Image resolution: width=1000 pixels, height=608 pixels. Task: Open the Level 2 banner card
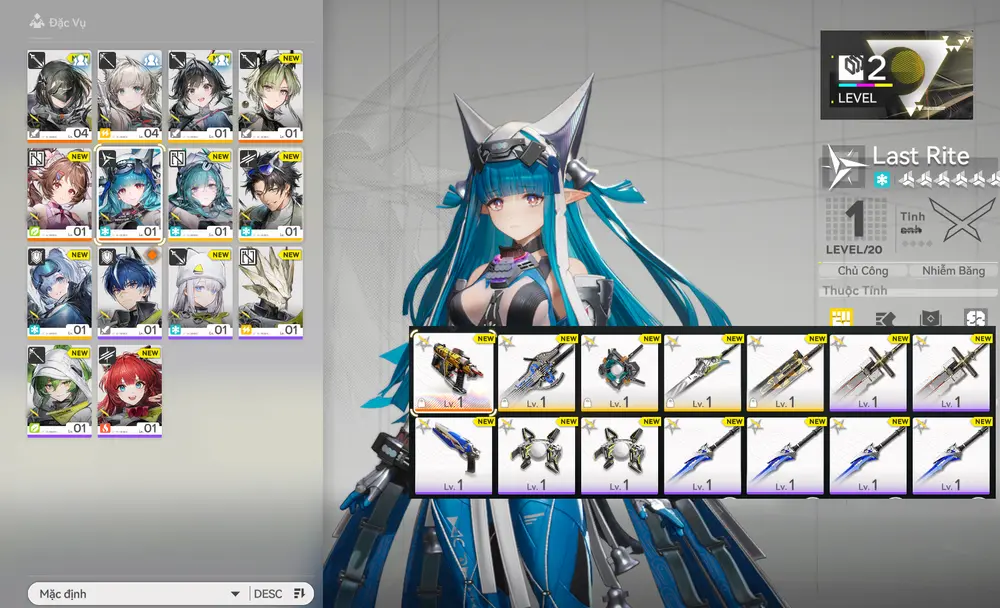click(896, 75)
